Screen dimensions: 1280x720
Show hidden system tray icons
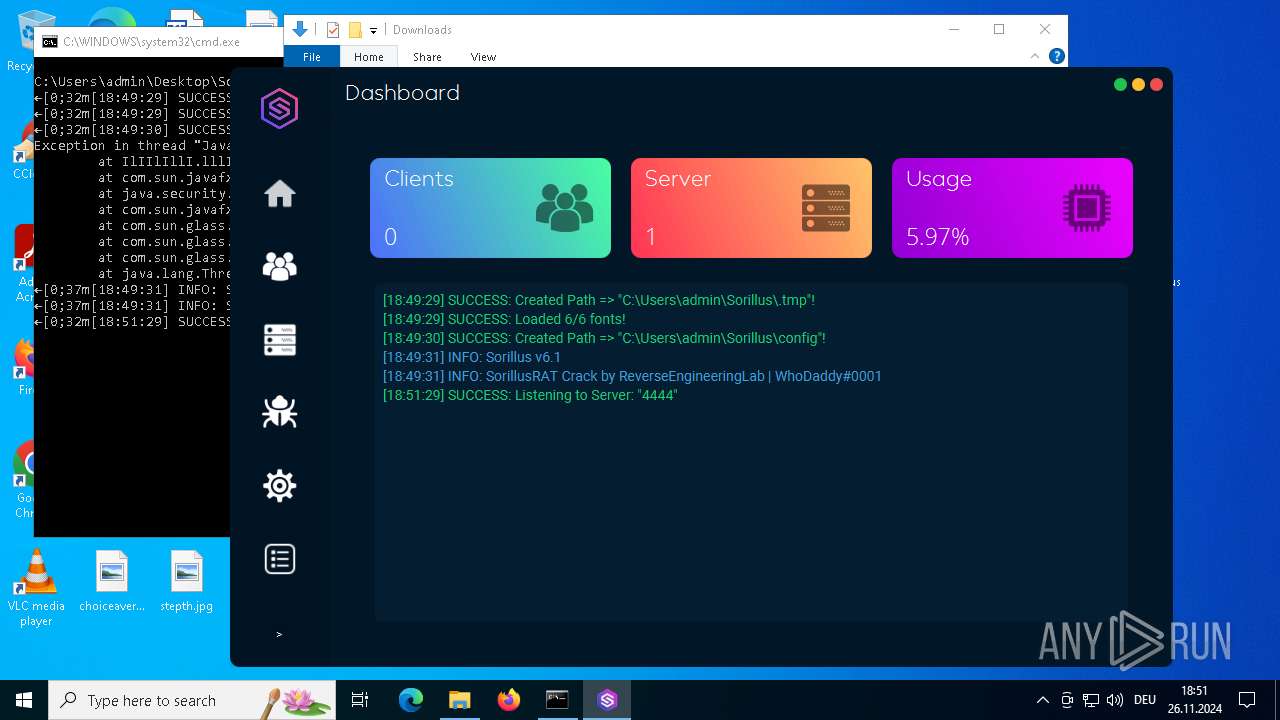click(1043, 700)
